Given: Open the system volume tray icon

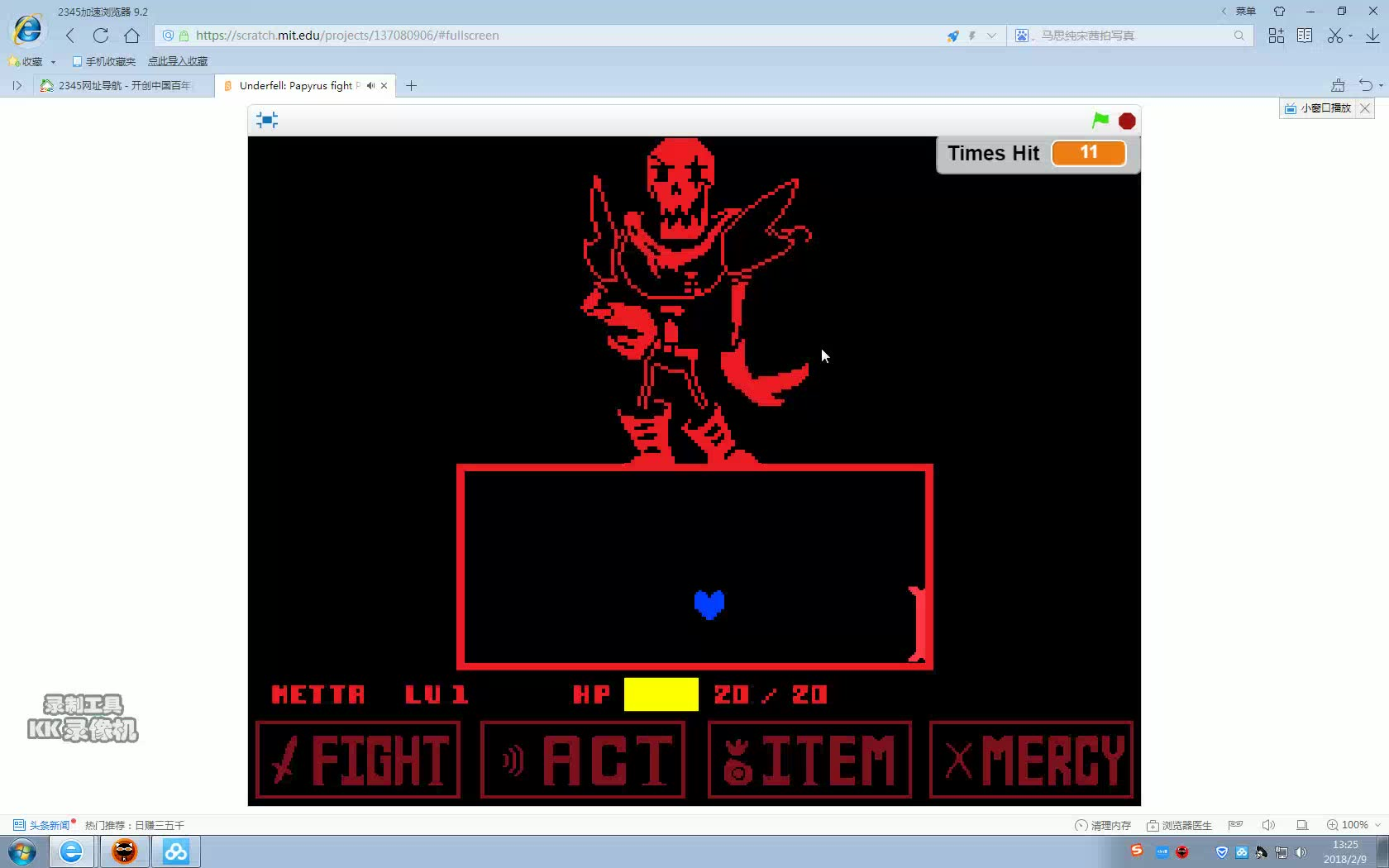Looking at the screenshot, I should coord(1301,852).
